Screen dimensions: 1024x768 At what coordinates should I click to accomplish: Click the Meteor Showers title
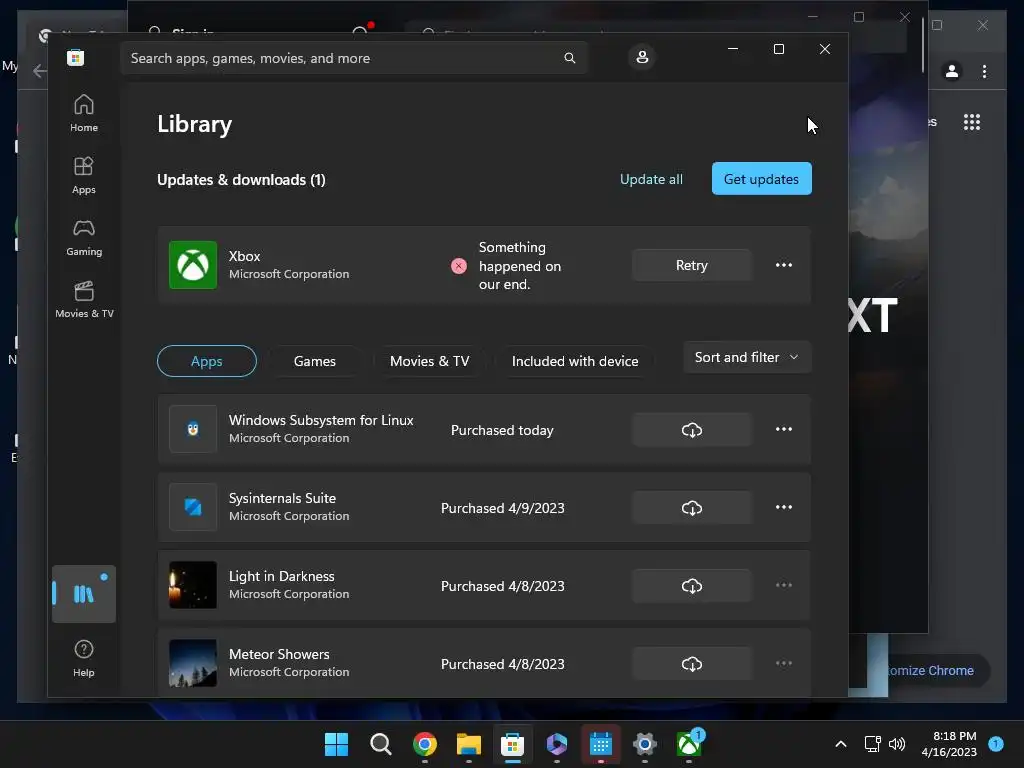click(x=279, y=654)
